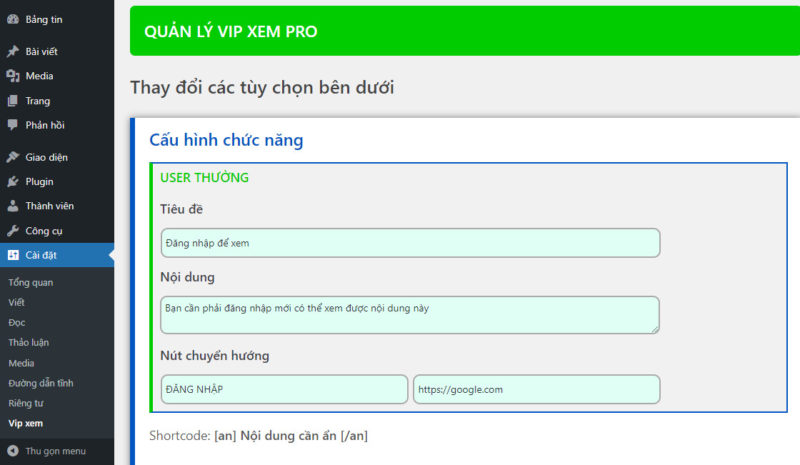Click the Công cụ wrench icon
Image resolution: width=800 pixels, height=465 pixels.
pos(13,231)
